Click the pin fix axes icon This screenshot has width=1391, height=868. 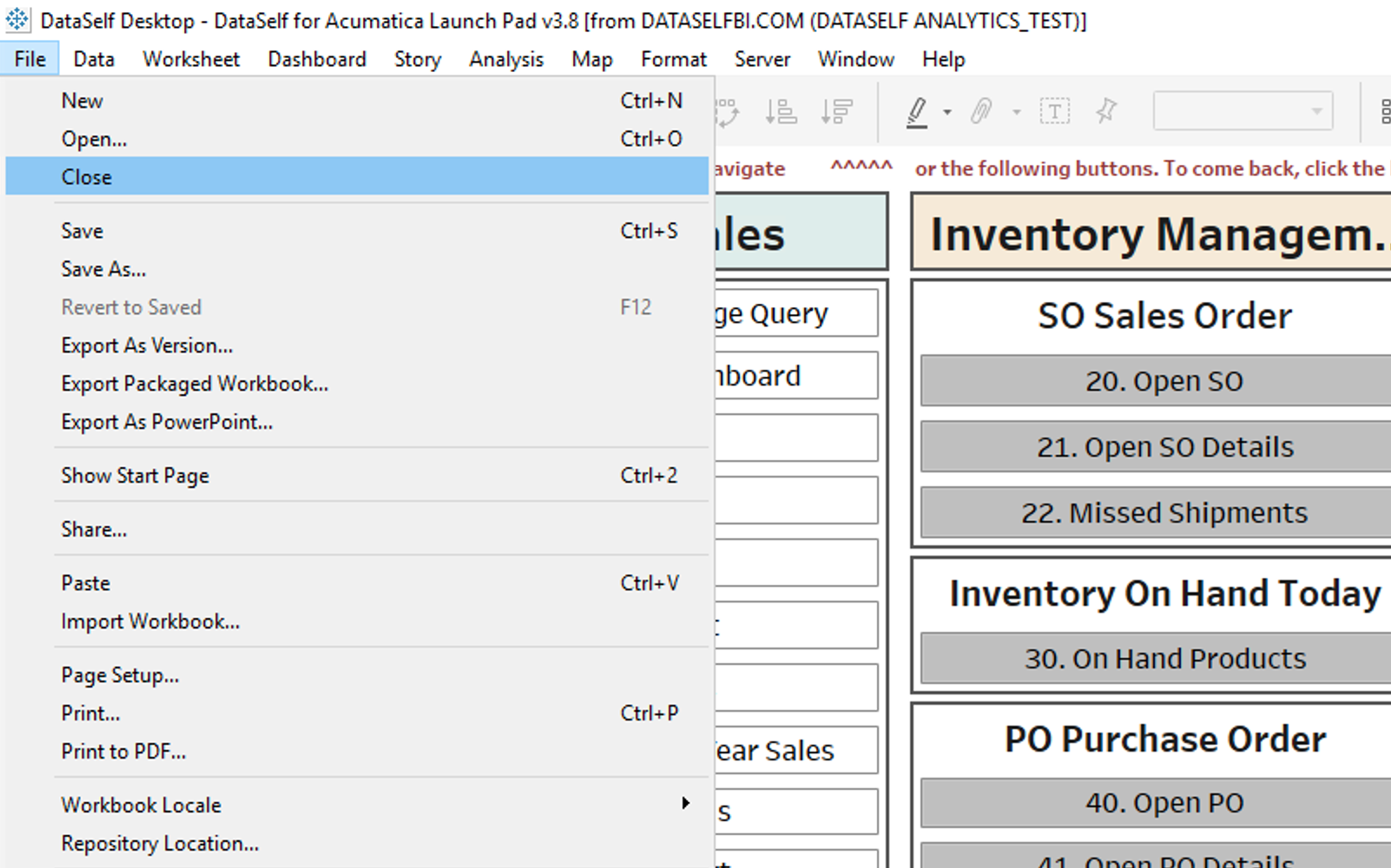pos(1106,111)
